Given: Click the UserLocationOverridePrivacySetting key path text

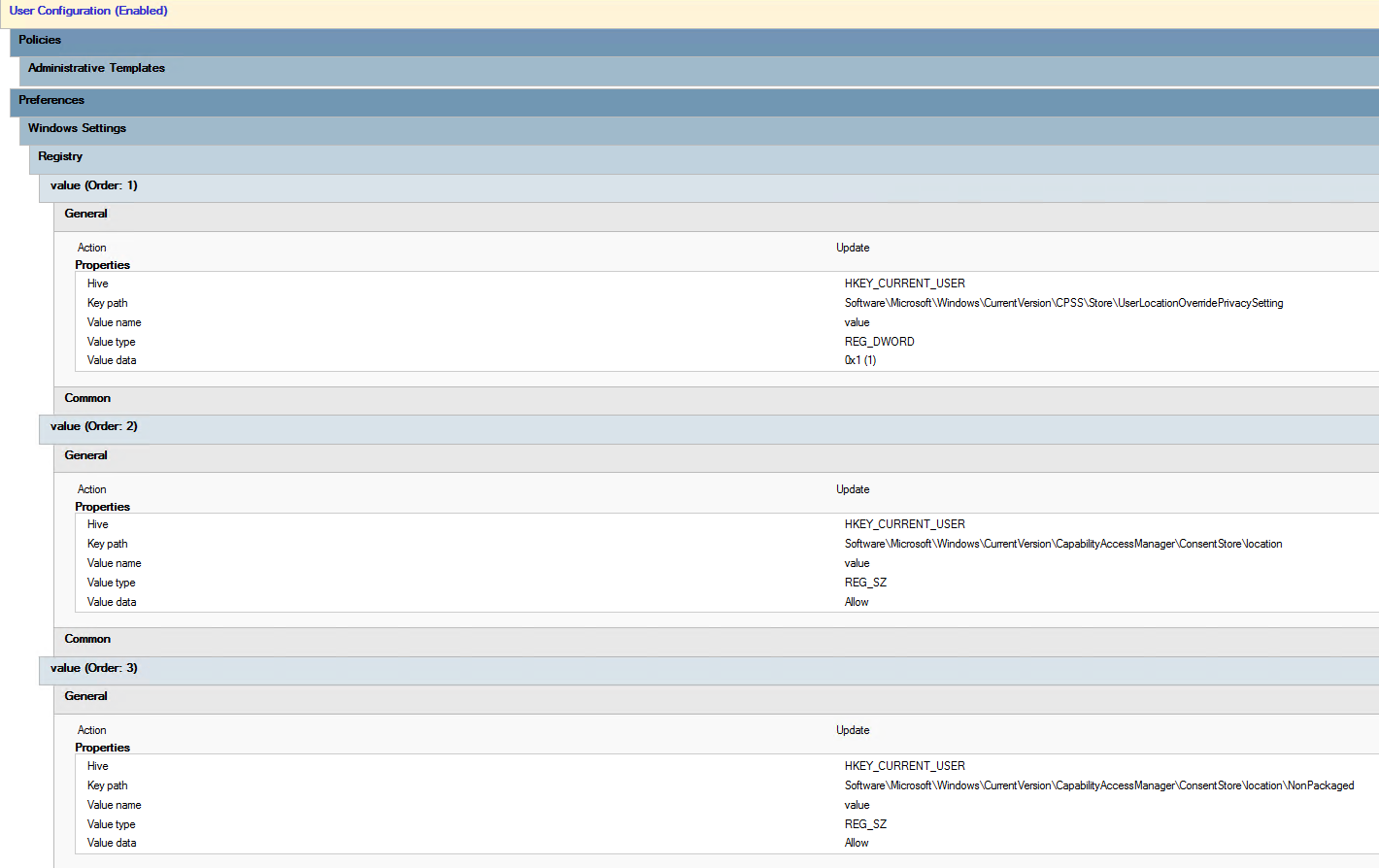Looking at the screenshot, I should tap(1063, 303).
